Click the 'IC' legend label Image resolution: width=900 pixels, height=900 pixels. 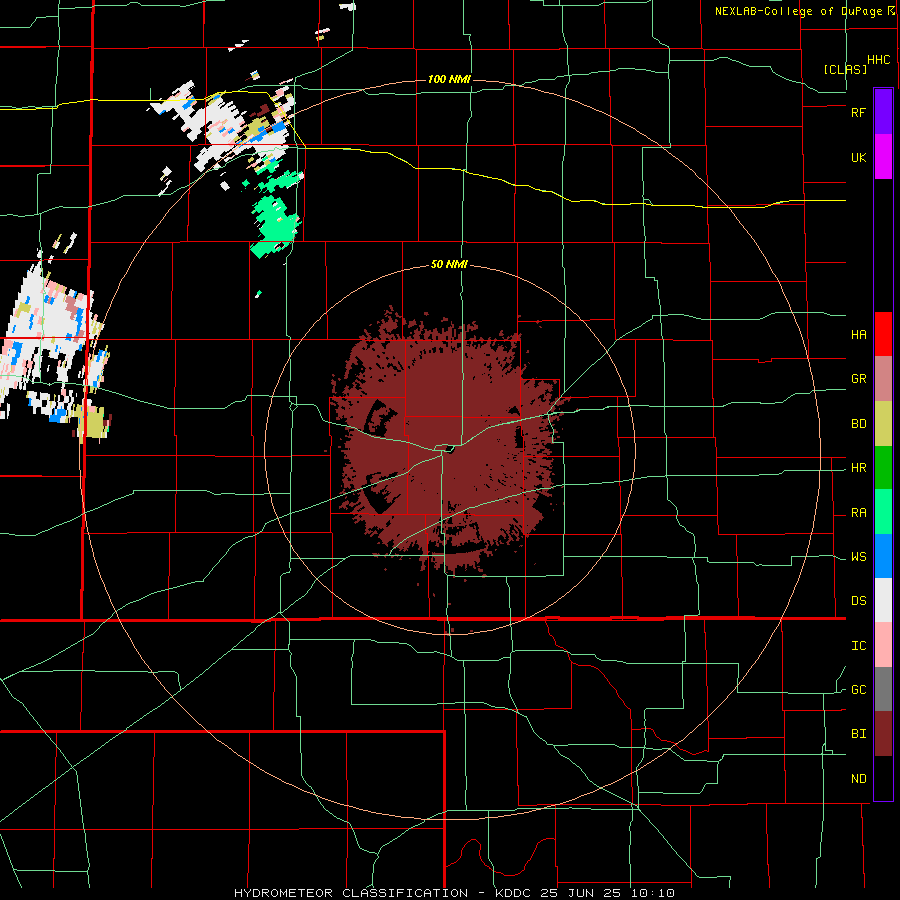pos(858,646)
